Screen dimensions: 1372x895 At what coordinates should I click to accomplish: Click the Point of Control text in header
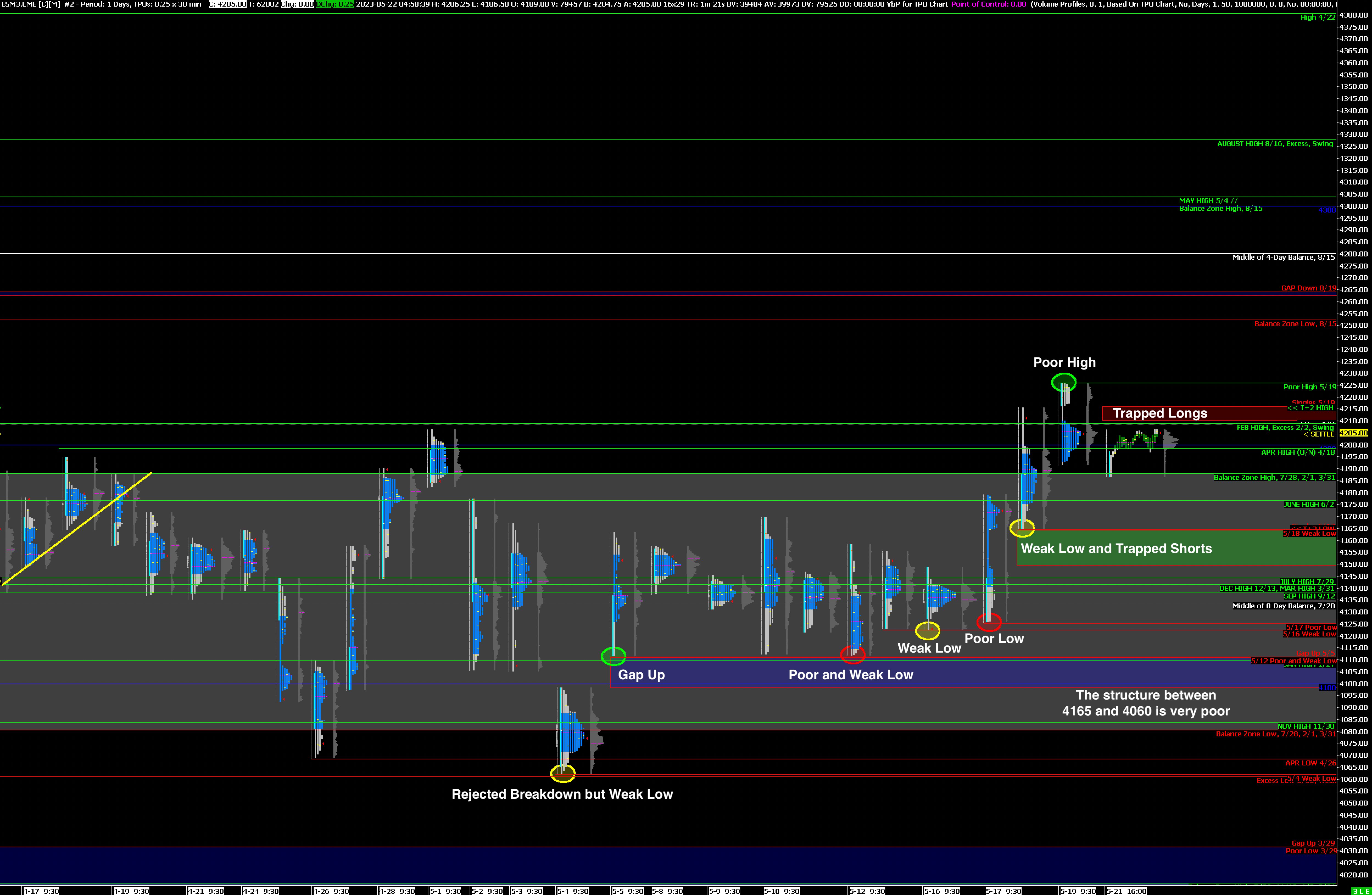pyautogui.click(x=988, y=4)
